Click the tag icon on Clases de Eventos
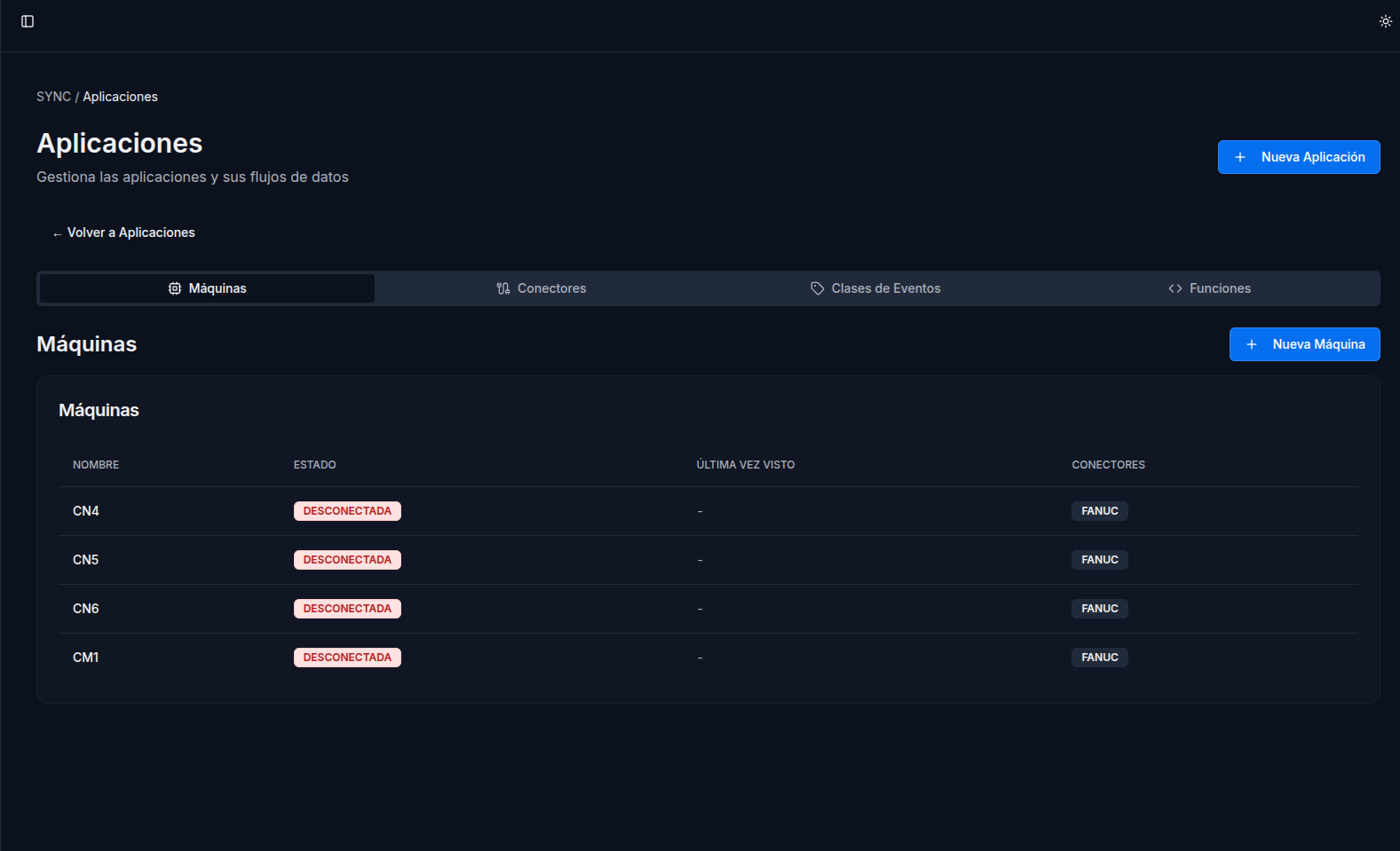The width and height of the screenshot is (1400, 851). 818,288
